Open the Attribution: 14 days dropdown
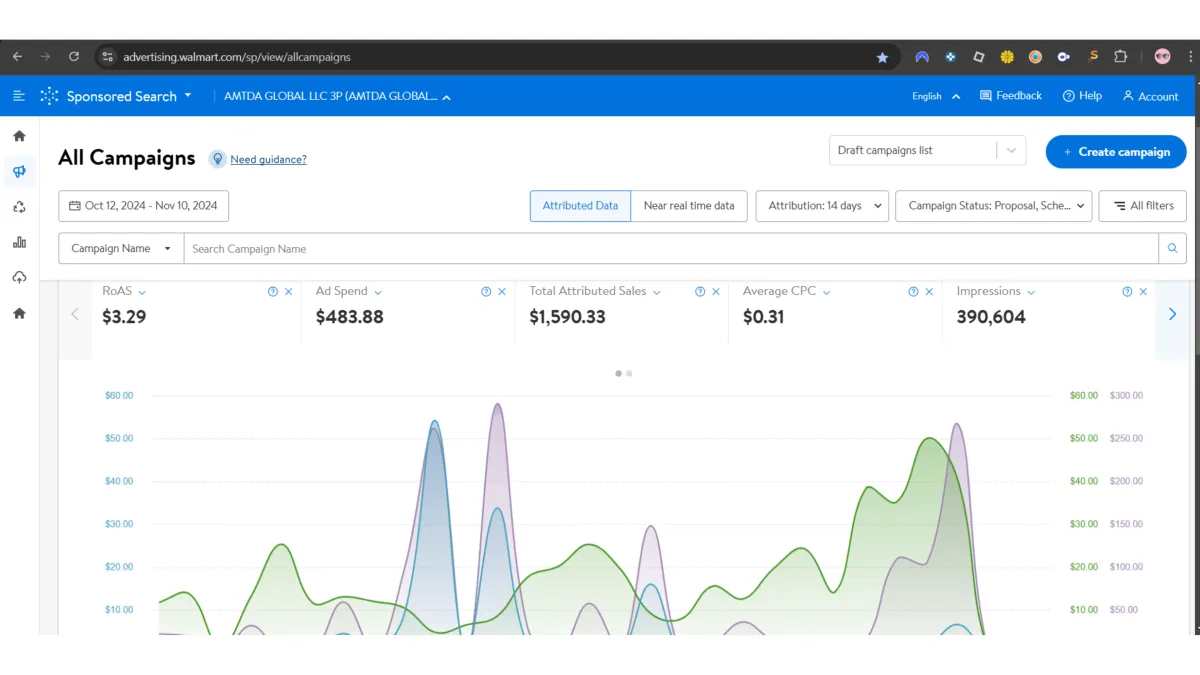This screenshot has height=675, width=1200. pyautogui.click(x=822, y=206)
